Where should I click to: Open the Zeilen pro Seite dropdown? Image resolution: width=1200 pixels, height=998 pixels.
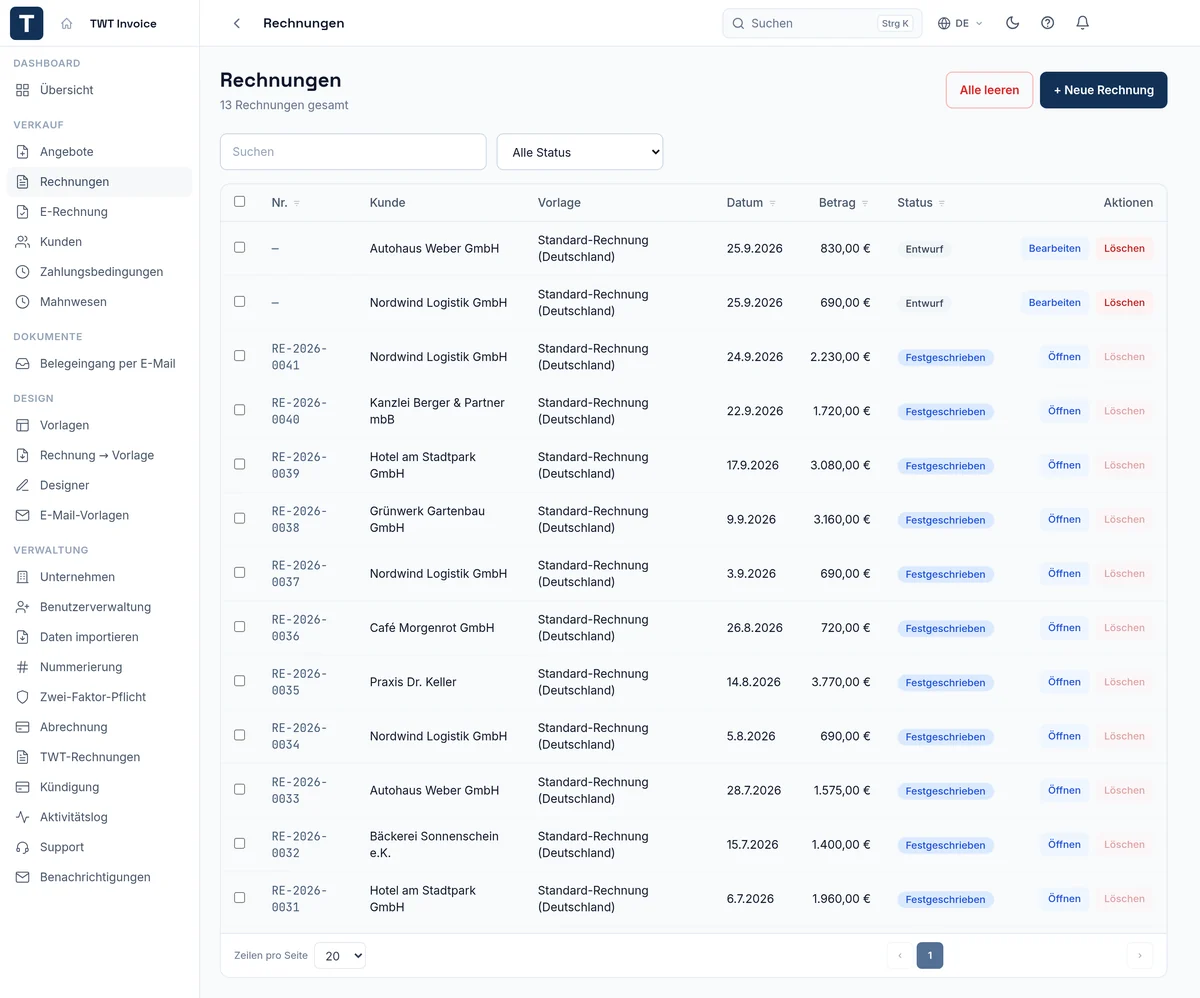pyautogui.click(x=340, y=956)
